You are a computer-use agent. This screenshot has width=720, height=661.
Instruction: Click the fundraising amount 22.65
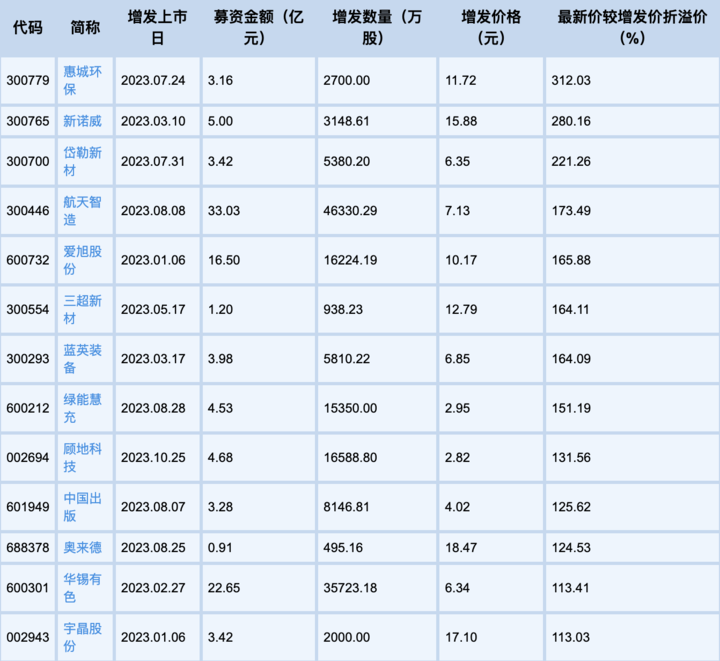pos(224,588)
